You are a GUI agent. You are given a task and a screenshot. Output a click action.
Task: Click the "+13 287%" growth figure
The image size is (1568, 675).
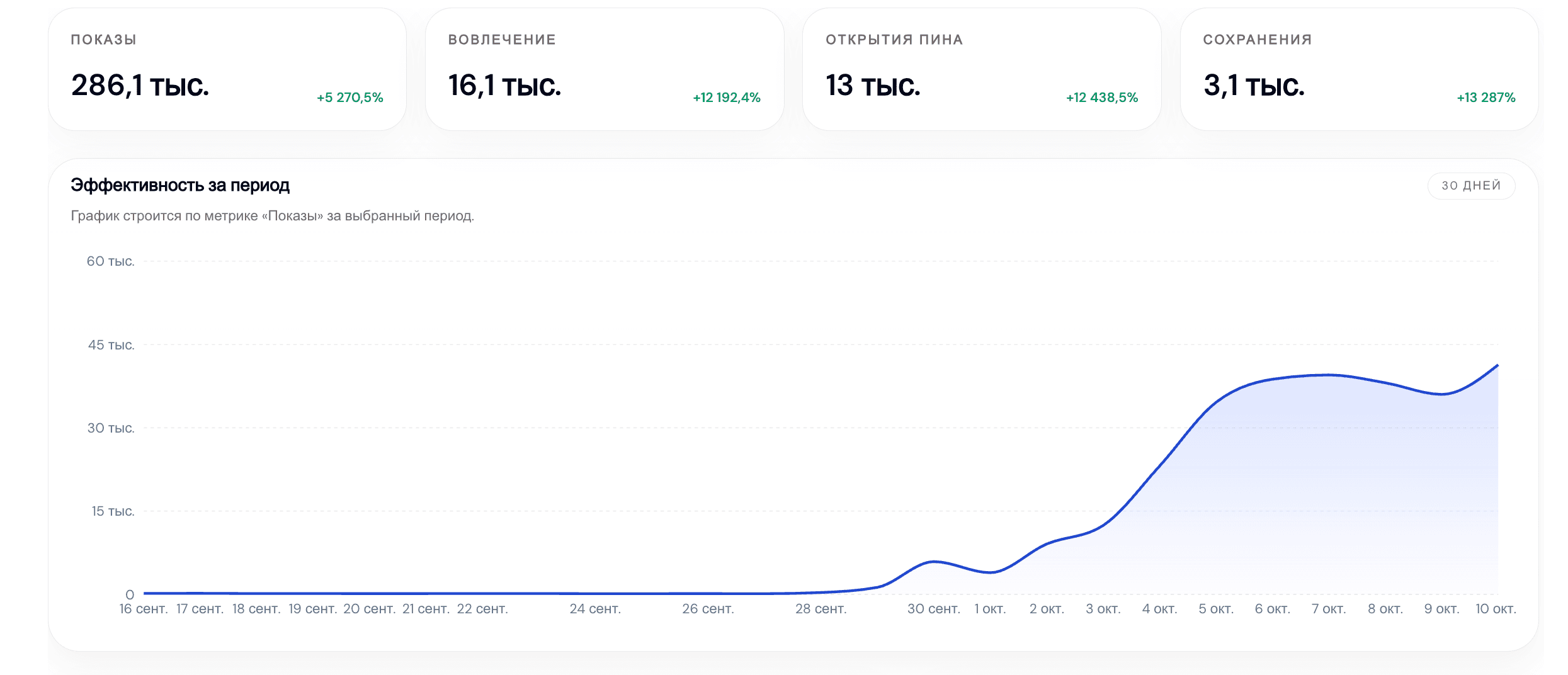pyautogui.click(x=1486, y=98)
